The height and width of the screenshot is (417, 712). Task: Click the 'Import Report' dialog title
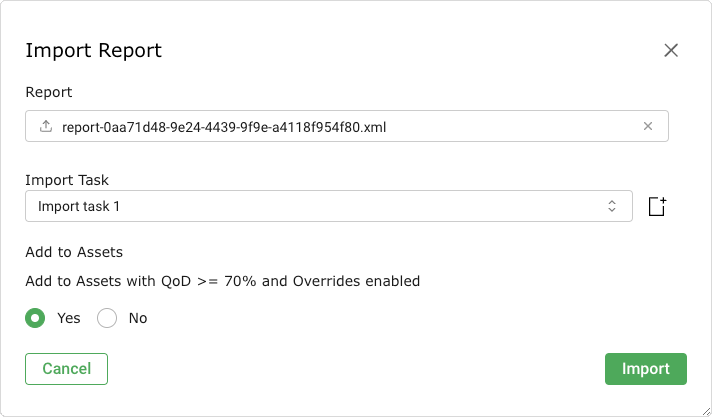[93, 51]
